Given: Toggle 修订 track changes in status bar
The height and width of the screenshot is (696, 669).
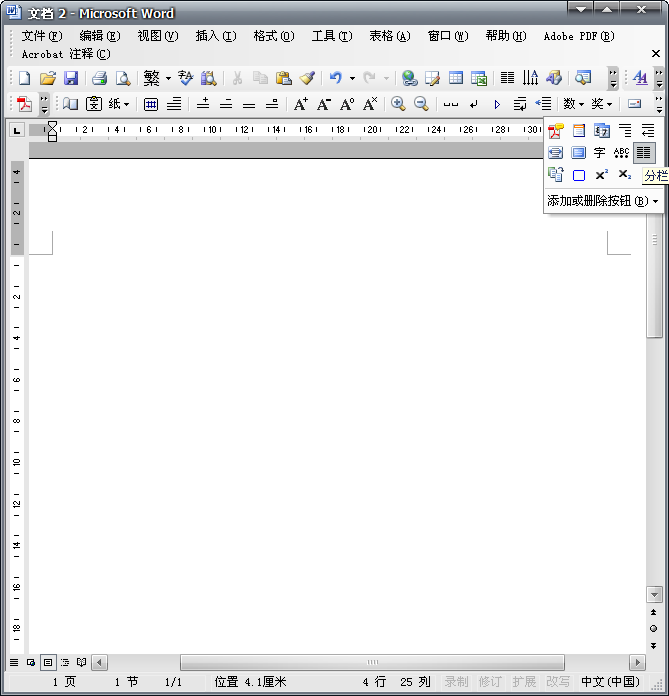Looking at the screenshot, I should click(490, 682).
